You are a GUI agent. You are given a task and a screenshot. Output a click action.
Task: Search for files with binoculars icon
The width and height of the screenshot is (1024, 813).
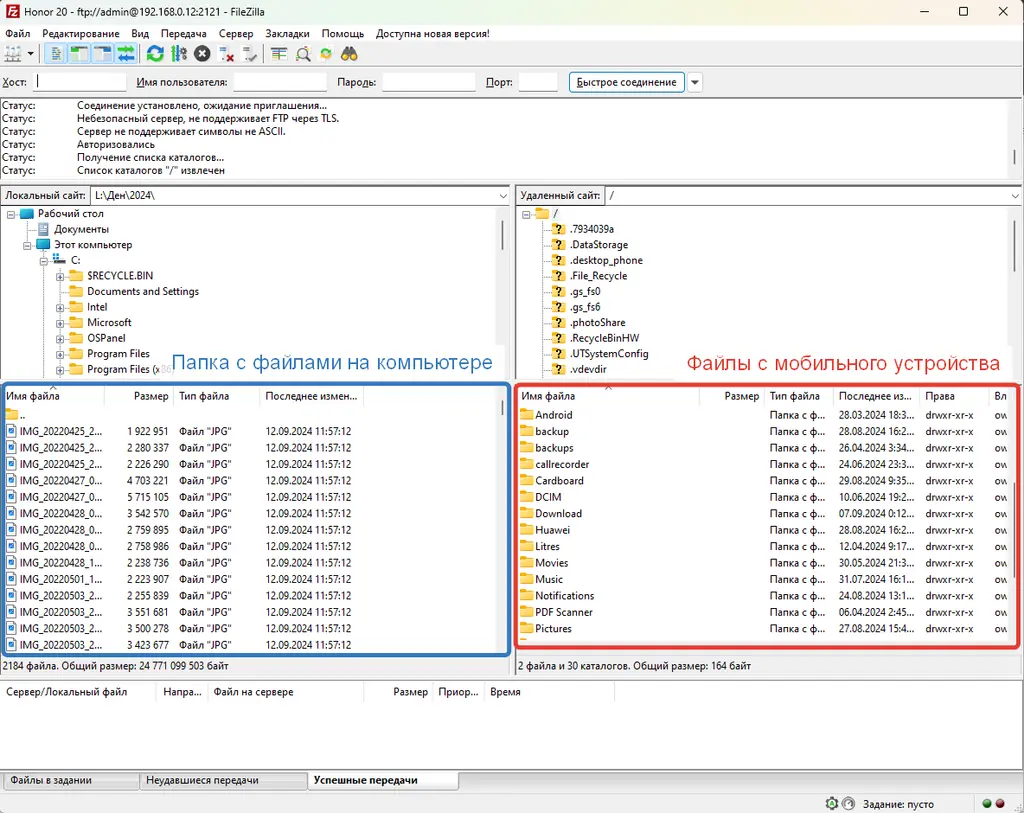click(349, 54)
